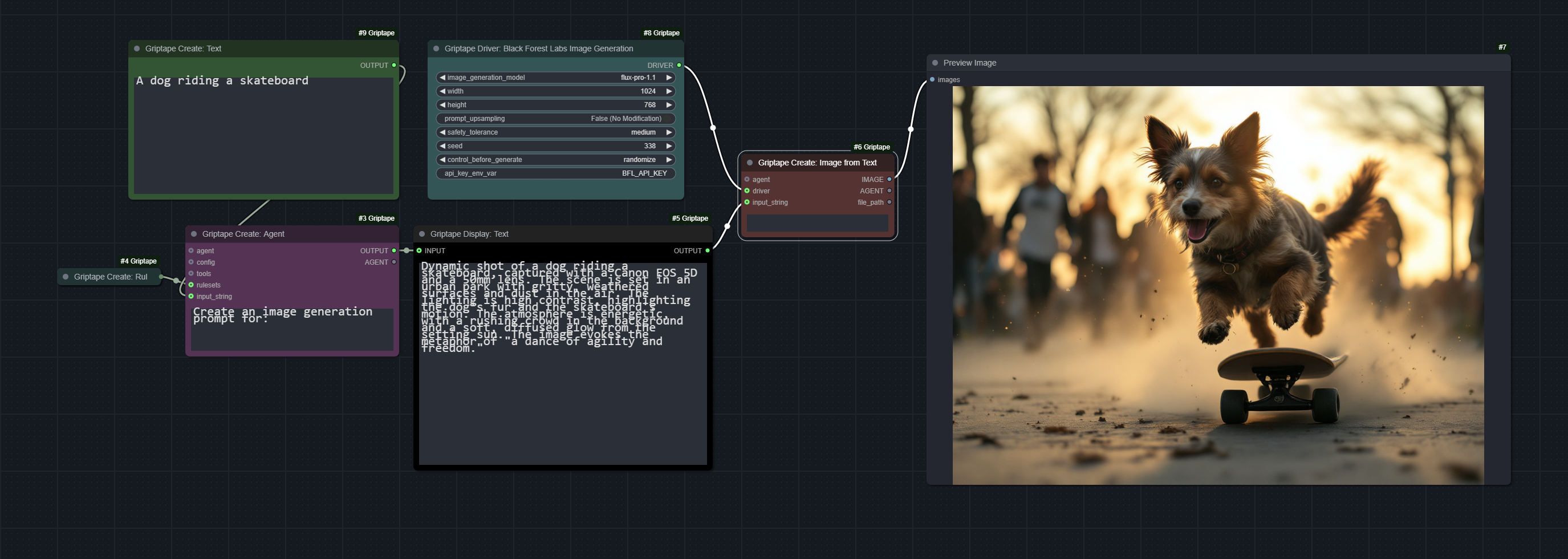This screenshot has height=559, width=1568.
Task: Collapse the Image from Text node dot
Action: tap(750, 163)
